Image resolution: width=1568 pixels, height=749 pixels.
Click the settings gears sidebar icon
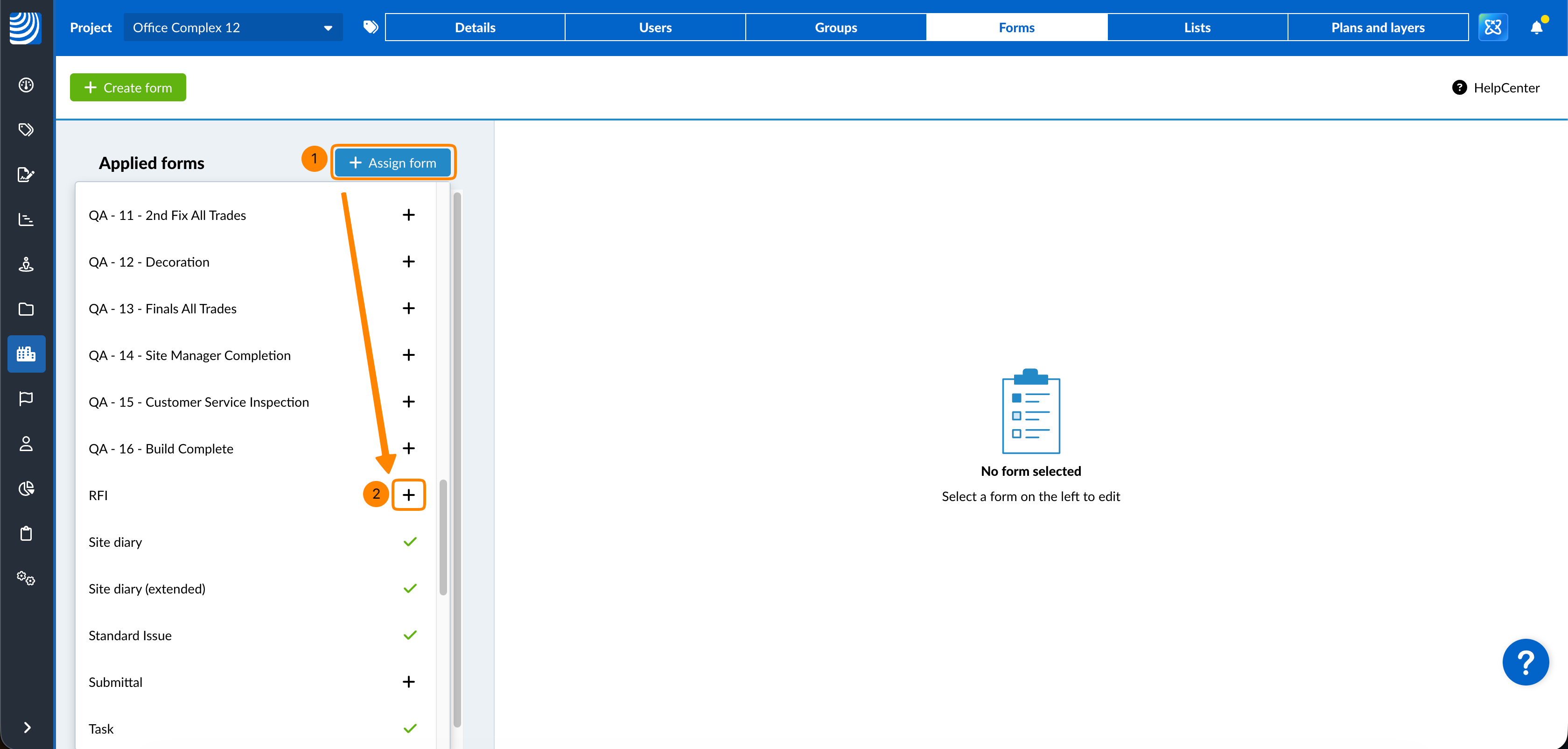click(26, 578)
